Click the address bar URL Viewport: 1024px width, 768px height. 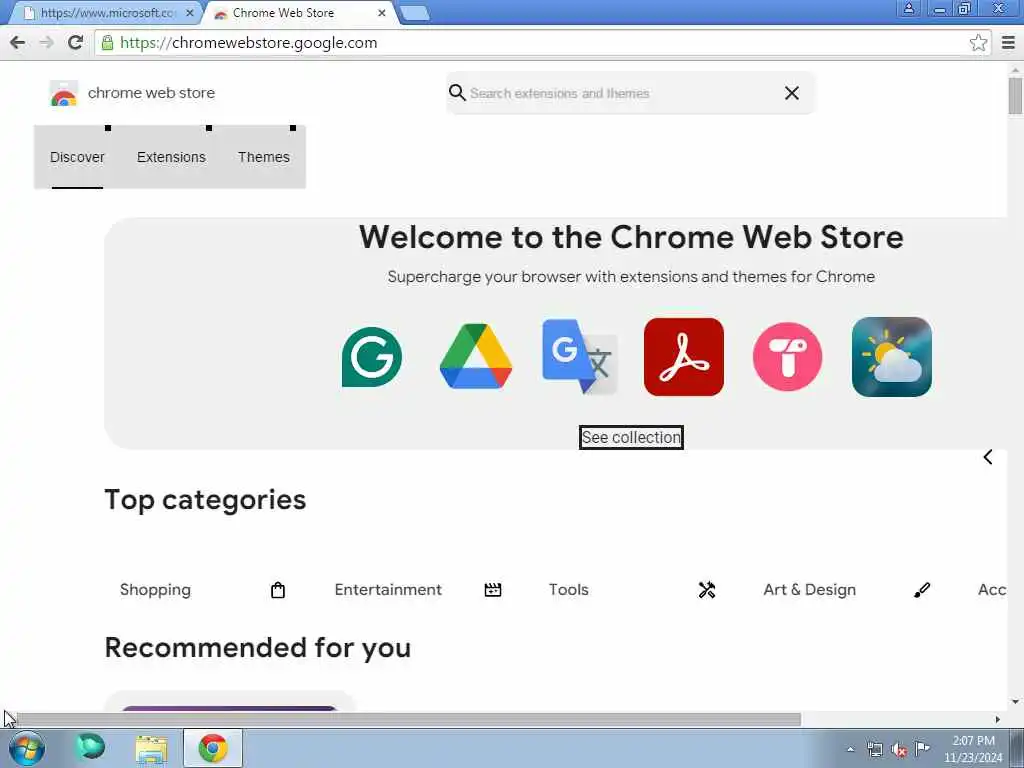[249, 43]
